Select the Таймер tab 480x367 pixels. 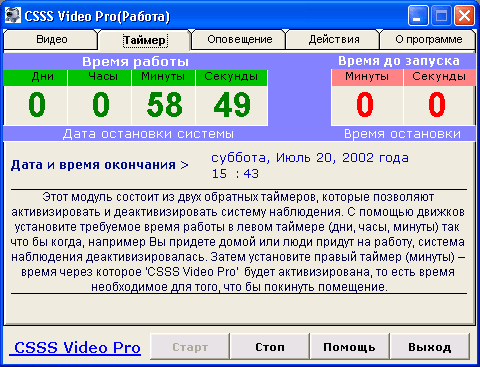click(x=145, y=40)
